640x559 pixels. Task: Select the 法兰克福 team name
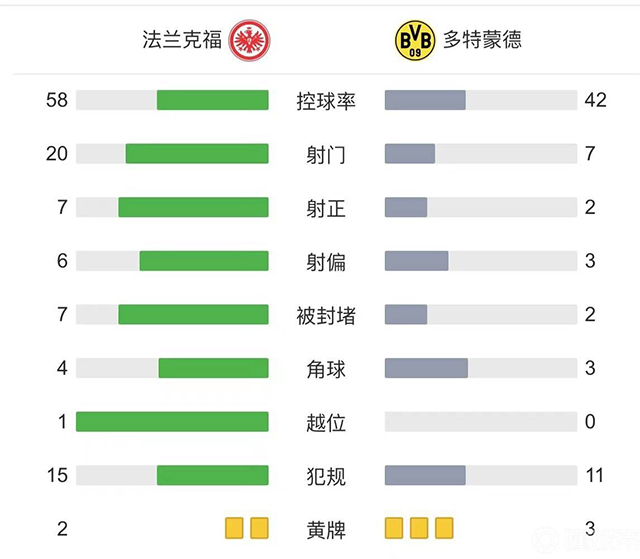181,40
